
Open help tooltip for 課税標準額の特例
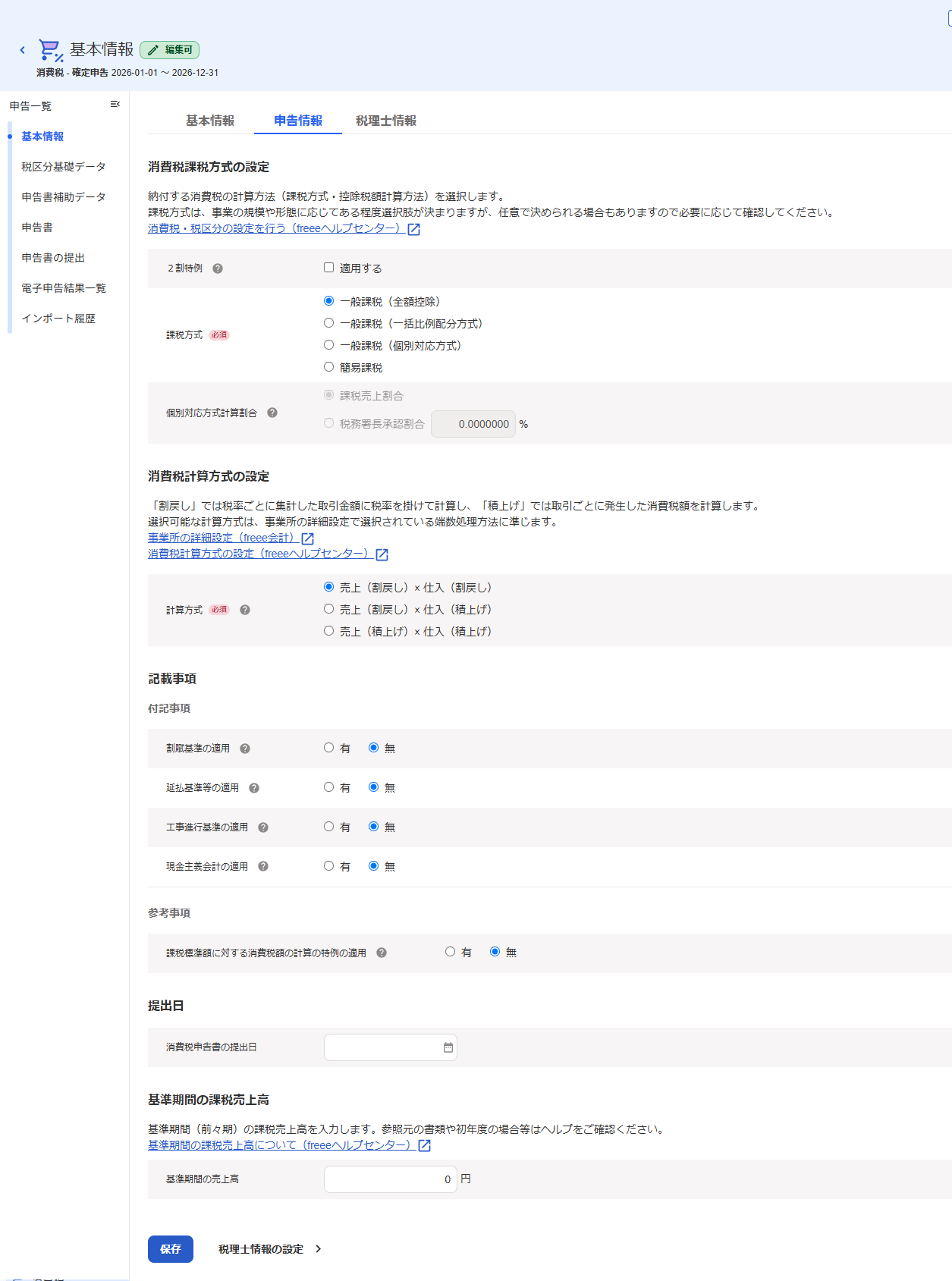[x=382, y=953]
